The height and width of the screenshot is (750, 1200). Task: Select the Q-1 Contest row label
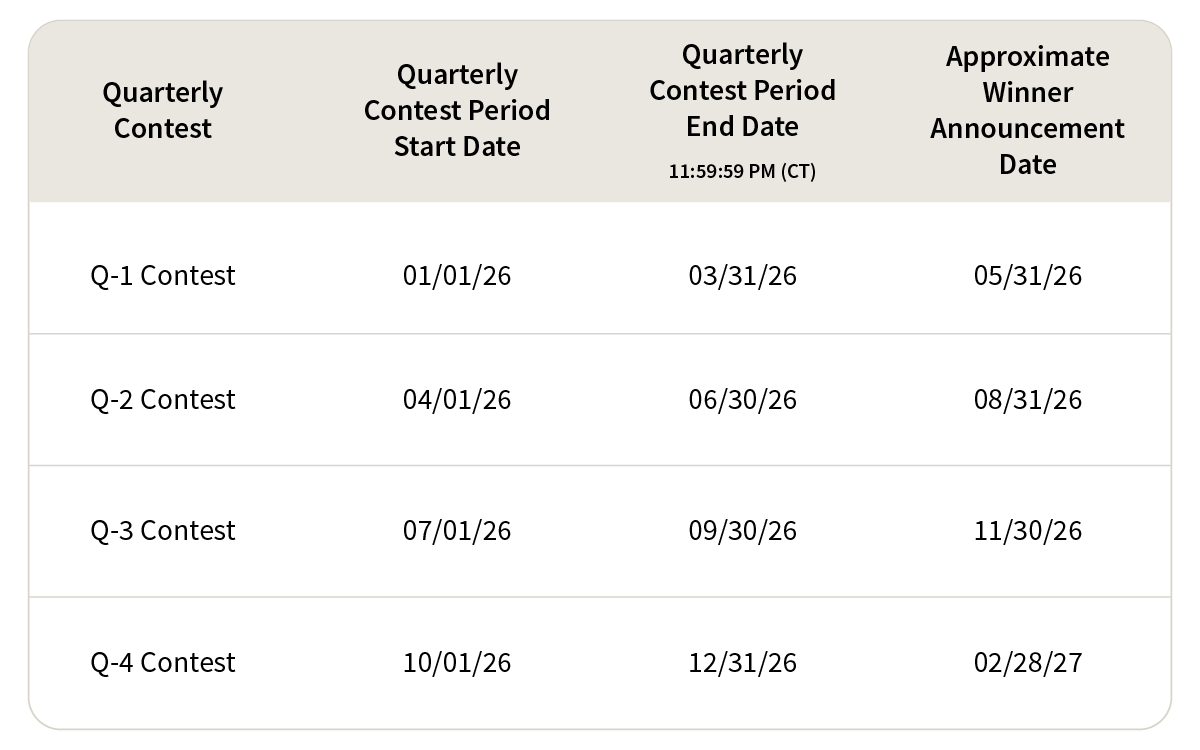pyautogui.click(x=163, y=275)
